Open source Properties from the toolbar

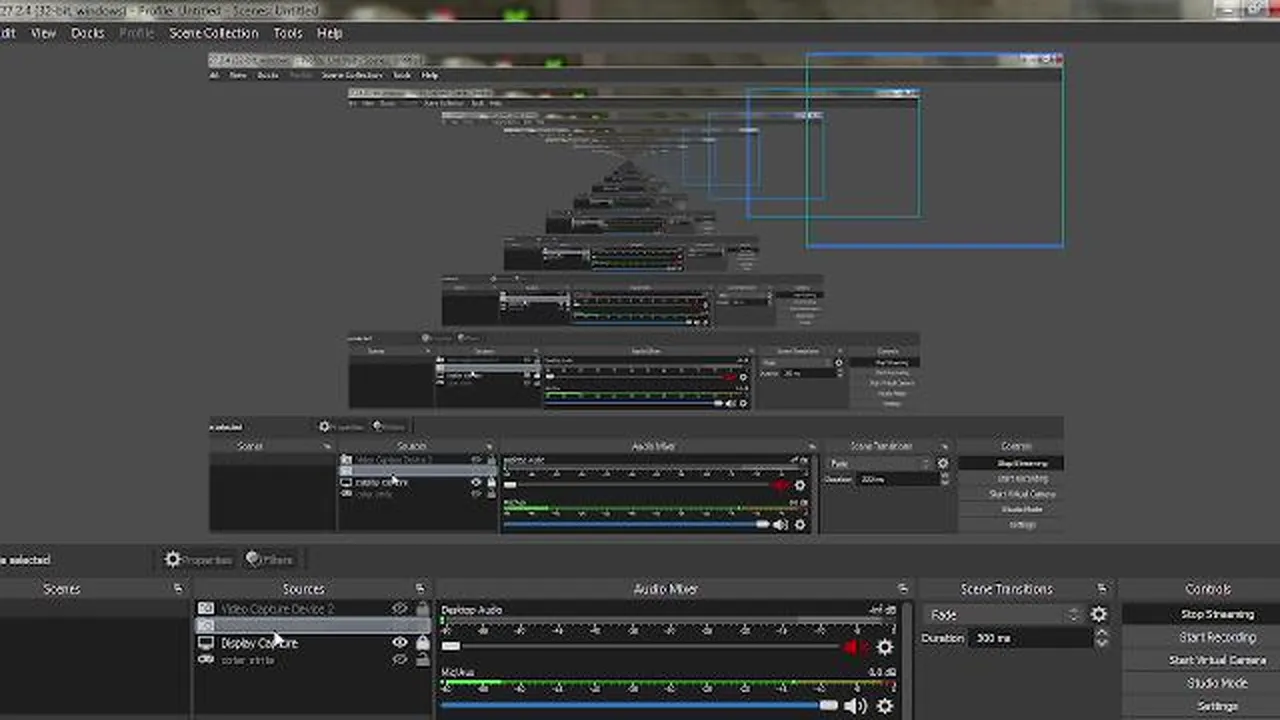[198, 559]
